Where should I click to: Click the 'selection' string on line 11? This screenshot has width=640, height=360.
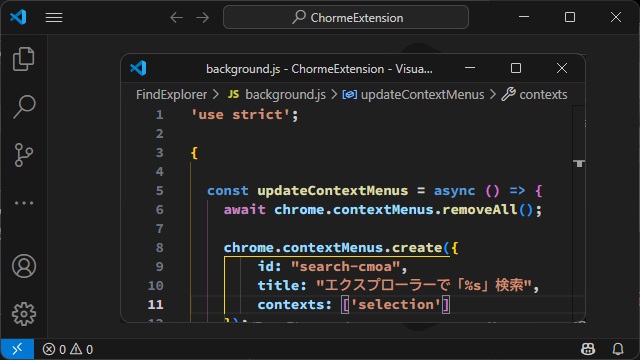tap(396, 304)
